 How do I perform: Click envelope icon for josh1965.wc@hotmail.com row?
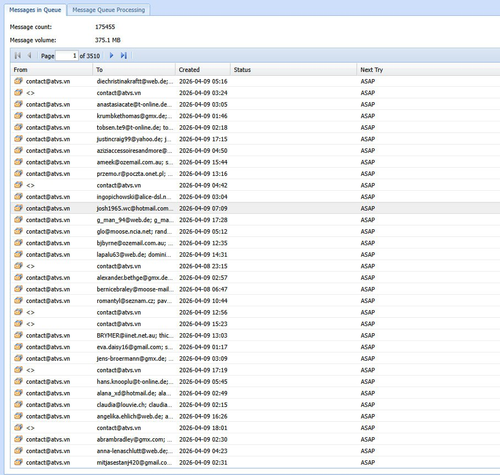pos(18,208)
